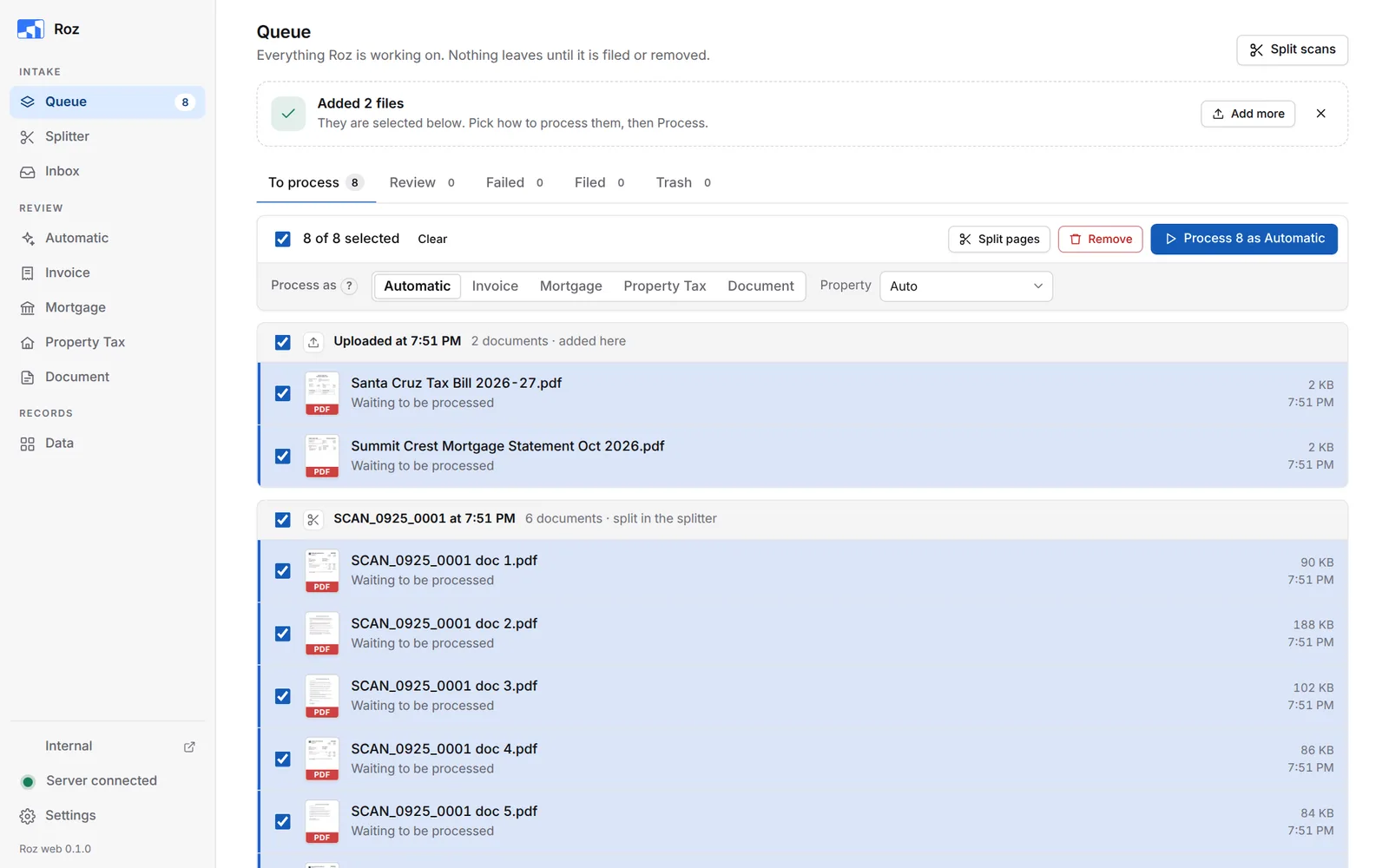Switch to the Filed tab
This screenshot has width=1389, height=868.
(x=599, y=182)
